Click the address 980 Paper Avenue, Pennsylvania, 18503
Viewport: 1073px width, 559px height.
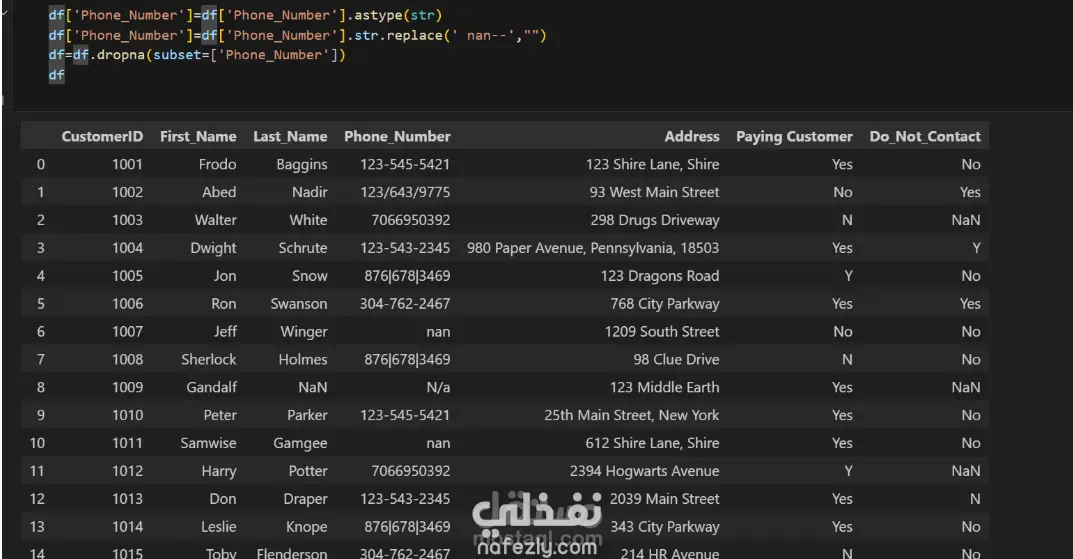[x=593, y=248]
